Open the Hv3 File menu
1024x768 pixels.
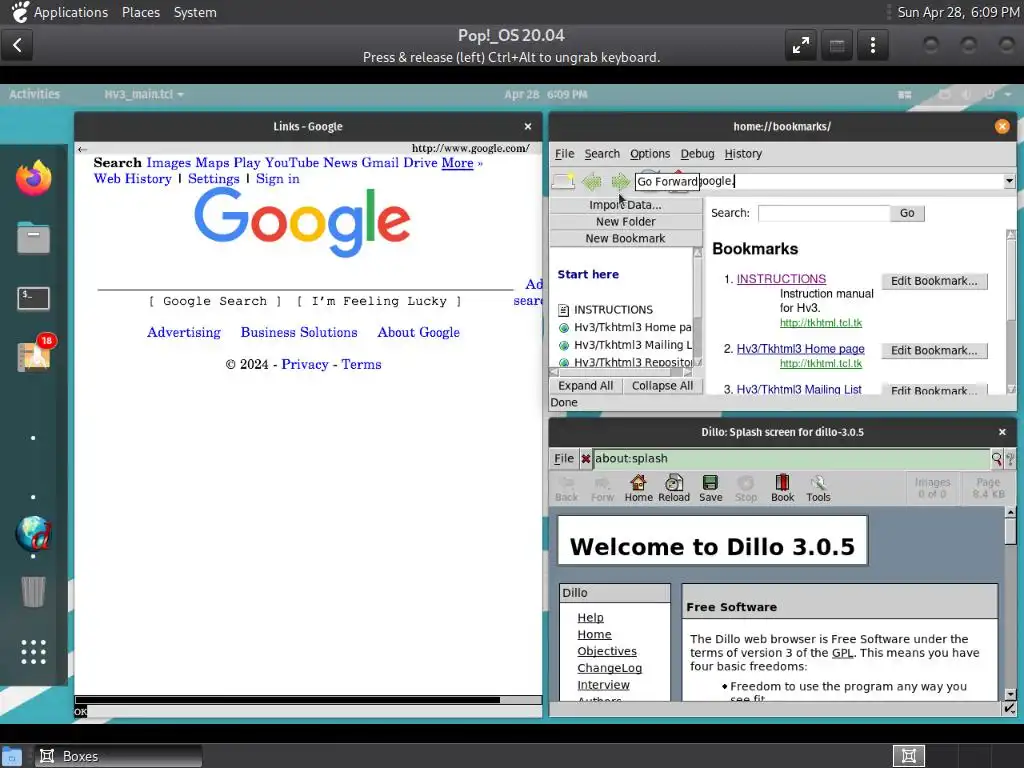pos(564,153)
